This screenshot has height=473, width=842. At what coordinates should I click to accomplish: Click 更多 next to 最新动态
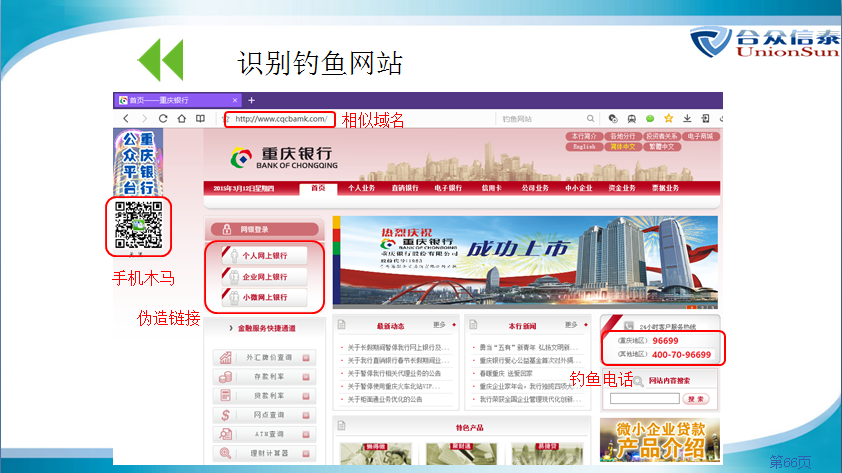tap(440, 325)
